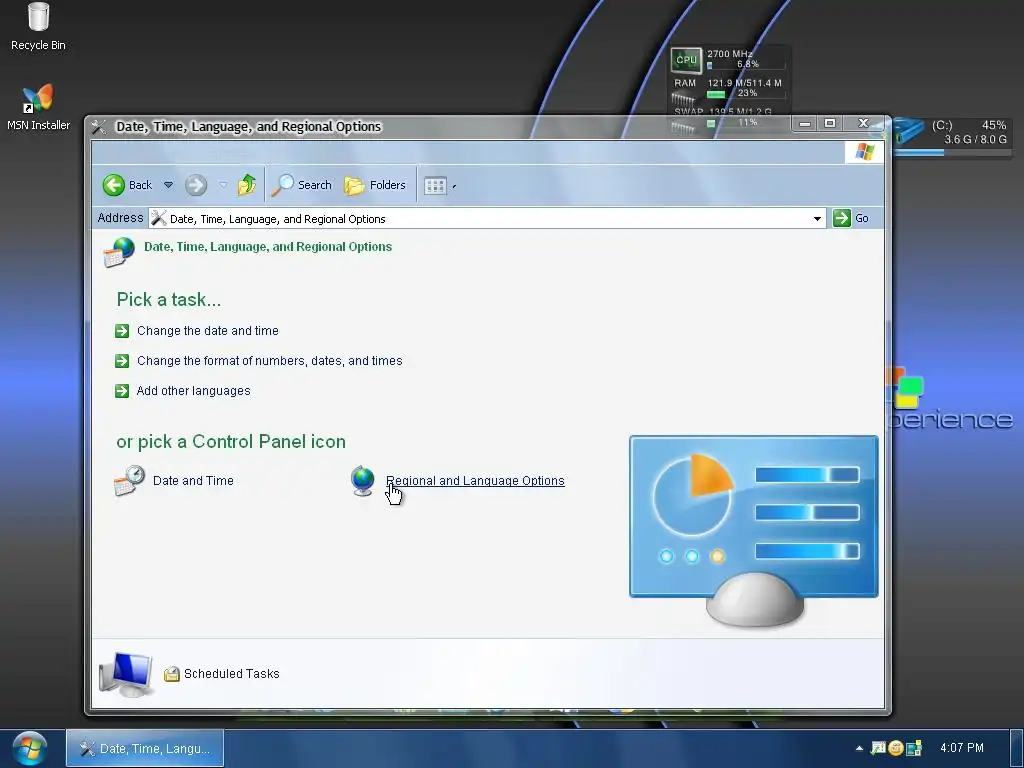The height and width of the screenshot is (768, 1024).
Task: Open the Forward history dropdown arrow
Action: coord(223,185)
